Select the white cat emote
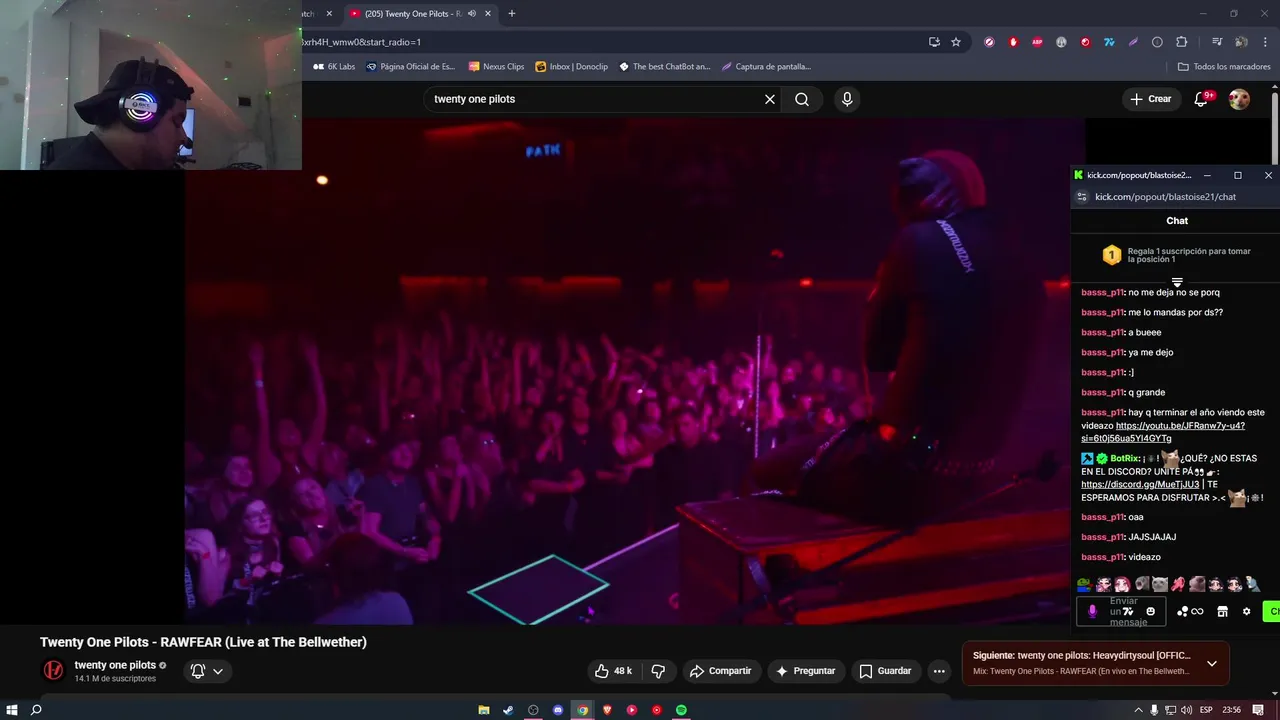The image size is (1280, 720). coord(1160,584)
